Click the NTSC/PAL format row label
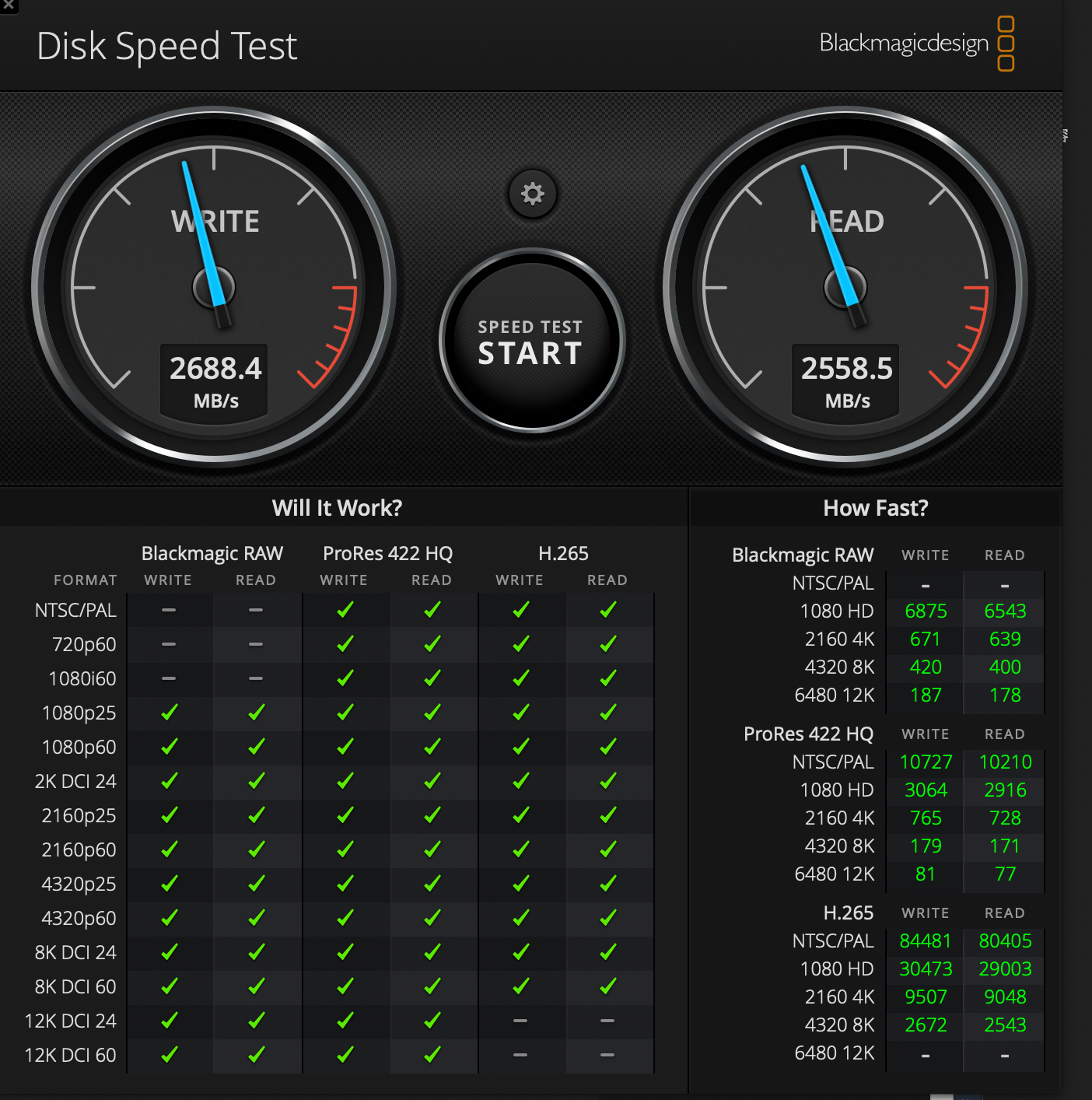This screenshot has height=1100, width=1092. [x=75, y=611]
